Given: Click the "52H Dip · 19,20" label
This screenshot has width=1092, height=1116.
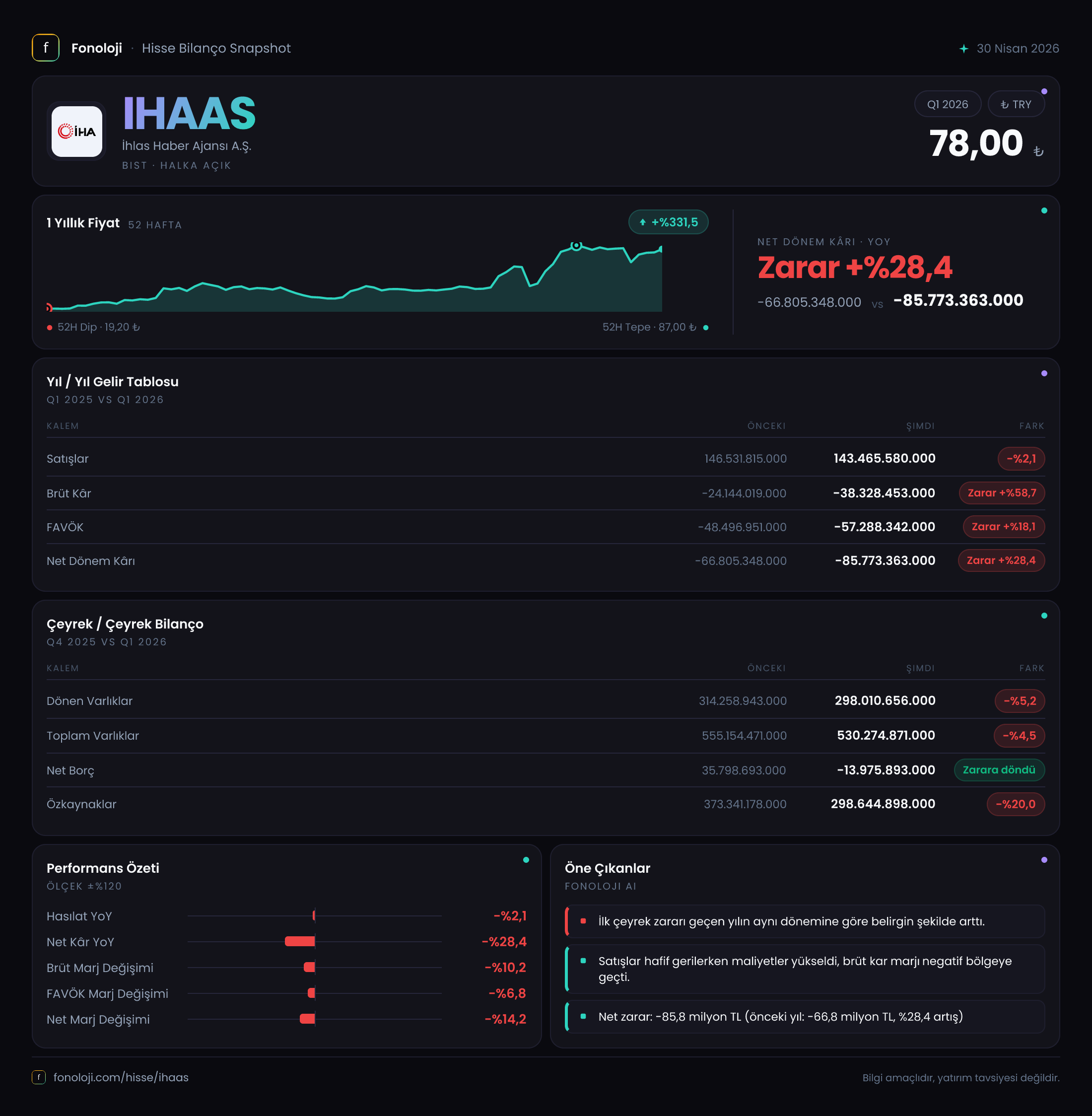Looking at the screenshot, I should (99, 328).
